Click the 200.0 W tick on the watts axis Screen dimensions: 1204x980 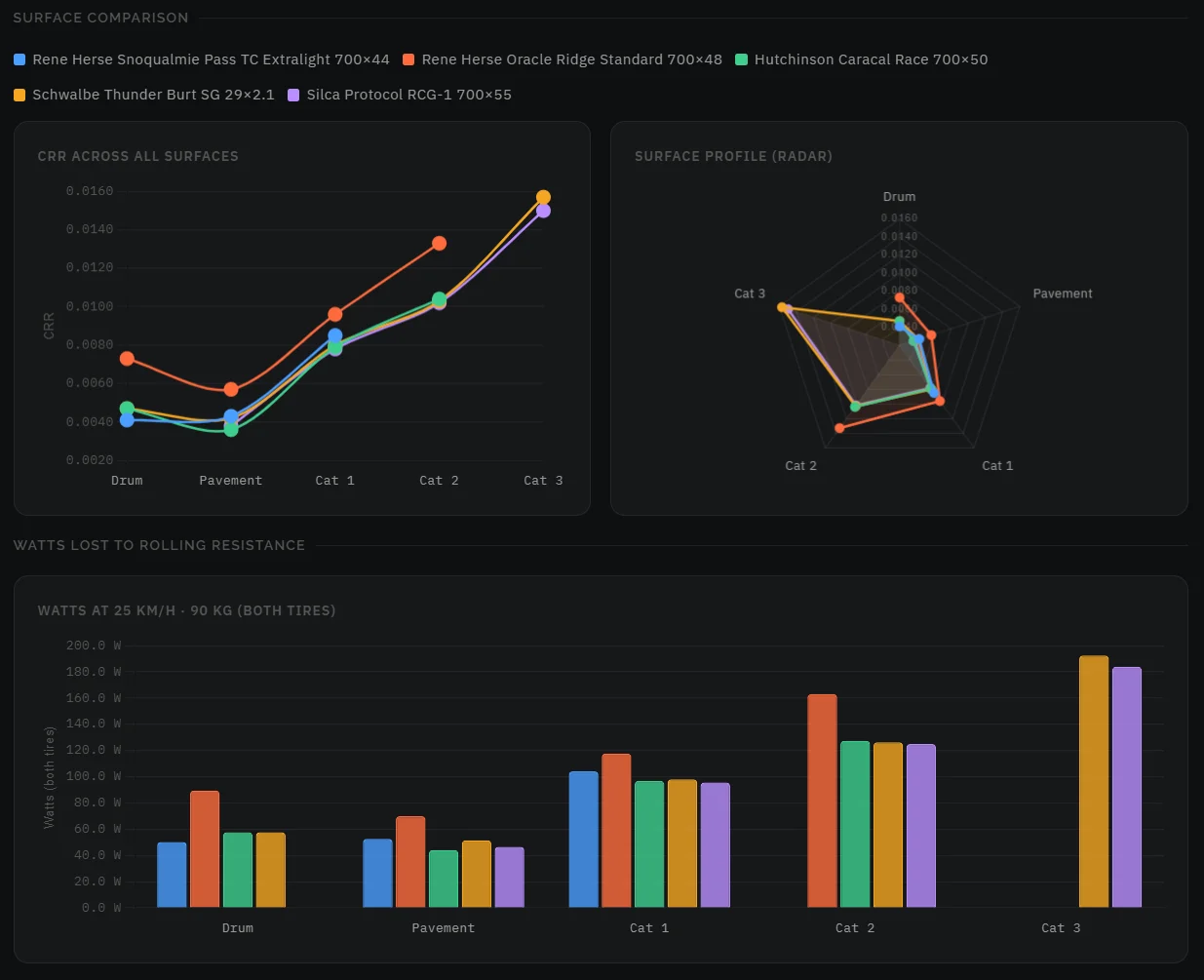pyautogui.click(x=94, y=646)
